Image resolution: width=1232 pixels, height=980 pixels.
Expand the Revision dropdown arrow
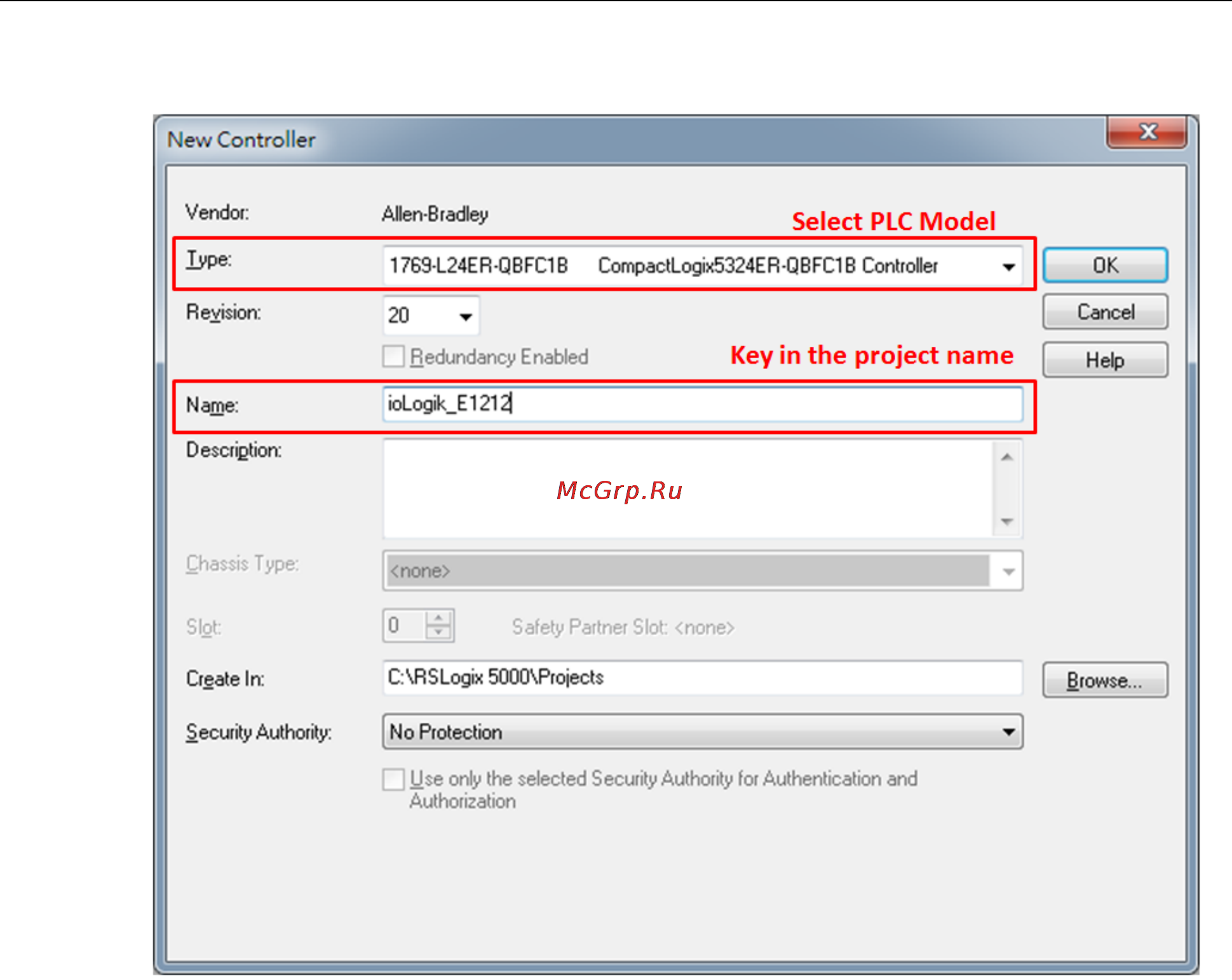pyautogui.click(x=466, y=316)
